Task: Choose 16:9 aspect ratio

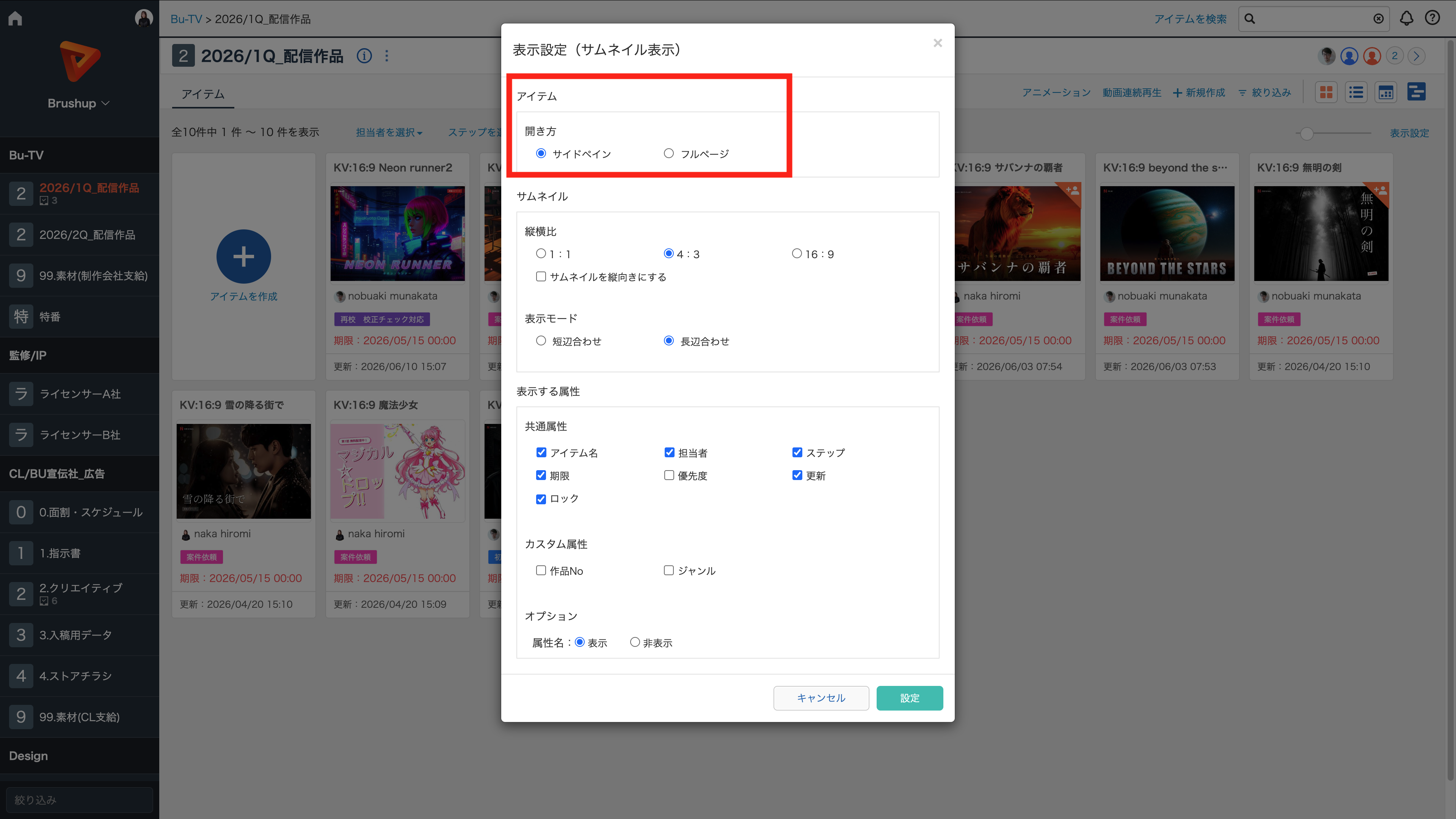Action: 797,254
